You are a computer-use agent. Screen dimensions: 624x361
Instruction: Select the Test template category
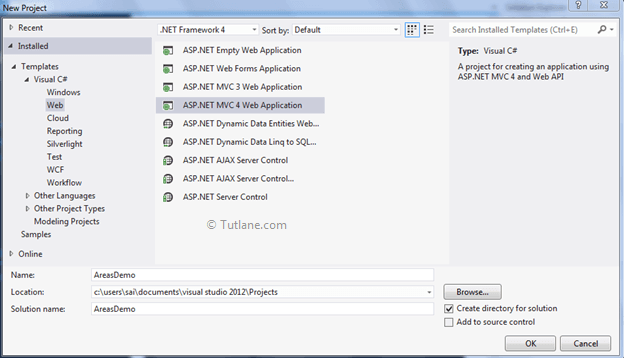pyautogui.click(x=54, y=157)
